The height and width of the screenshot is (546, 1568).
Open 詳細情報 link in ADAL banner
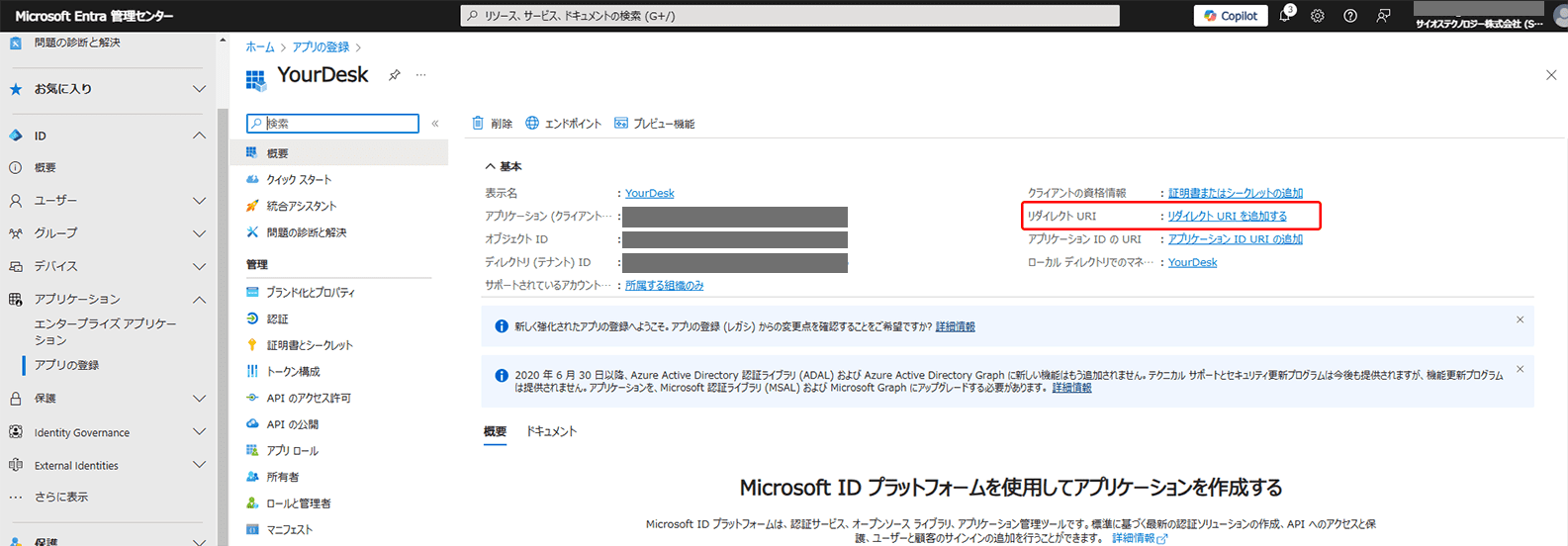1072,388
